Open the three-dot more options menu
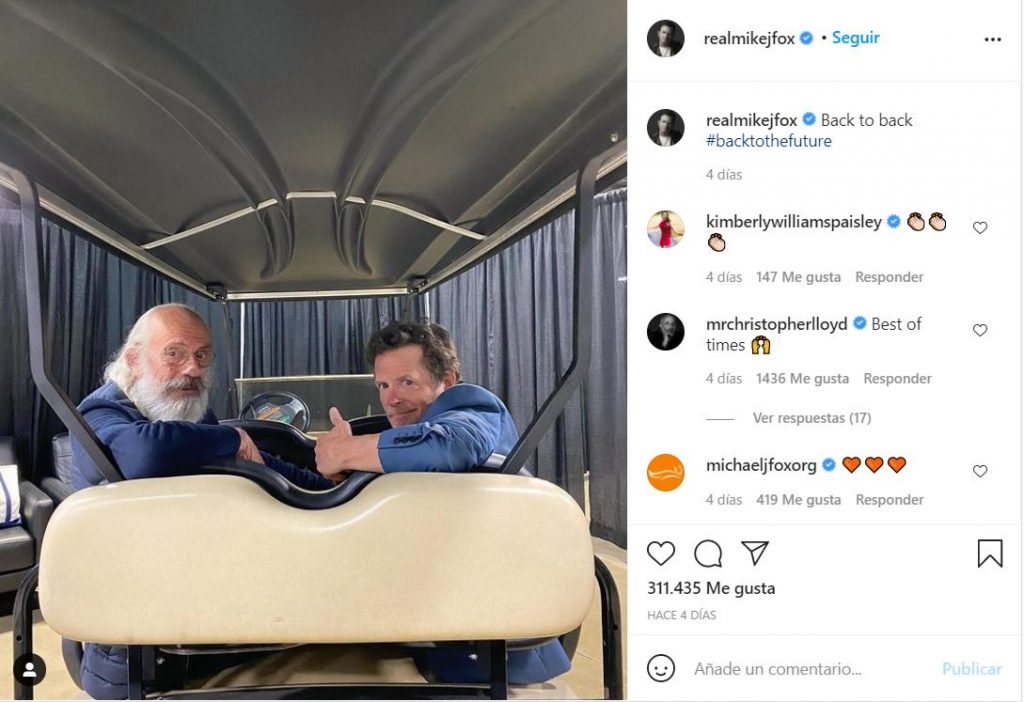1024x702 pixels. (x=993, y=39)
